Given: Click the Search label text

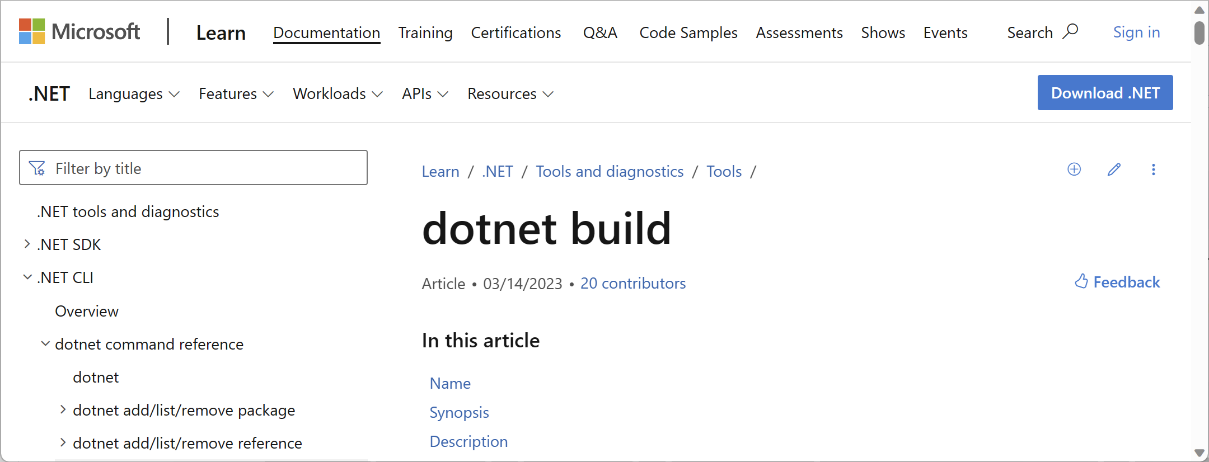Looking at the screenshot, I should click(1030, 32).
